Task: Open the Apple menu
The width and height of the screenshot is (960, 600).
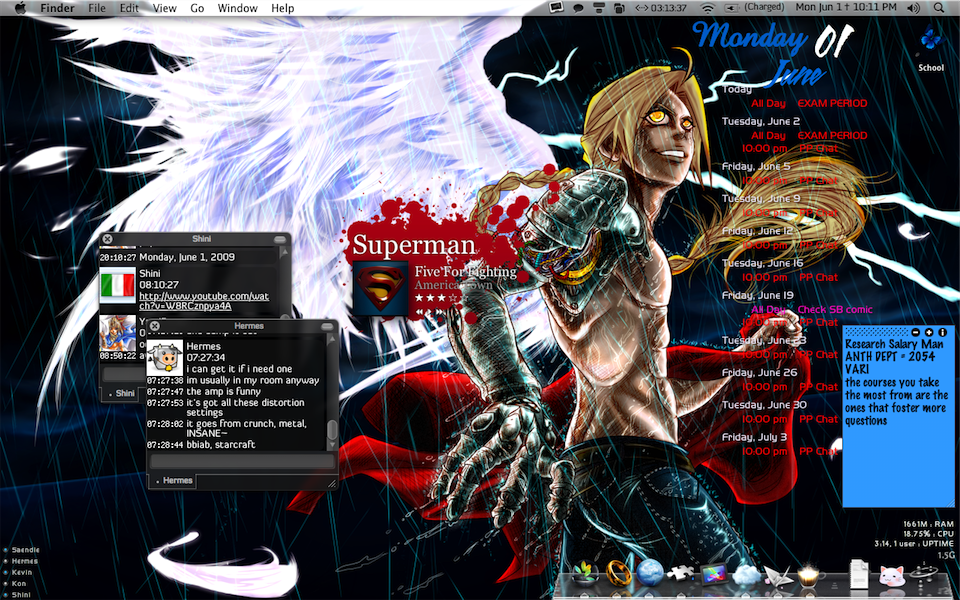Action: pos(20,8)
